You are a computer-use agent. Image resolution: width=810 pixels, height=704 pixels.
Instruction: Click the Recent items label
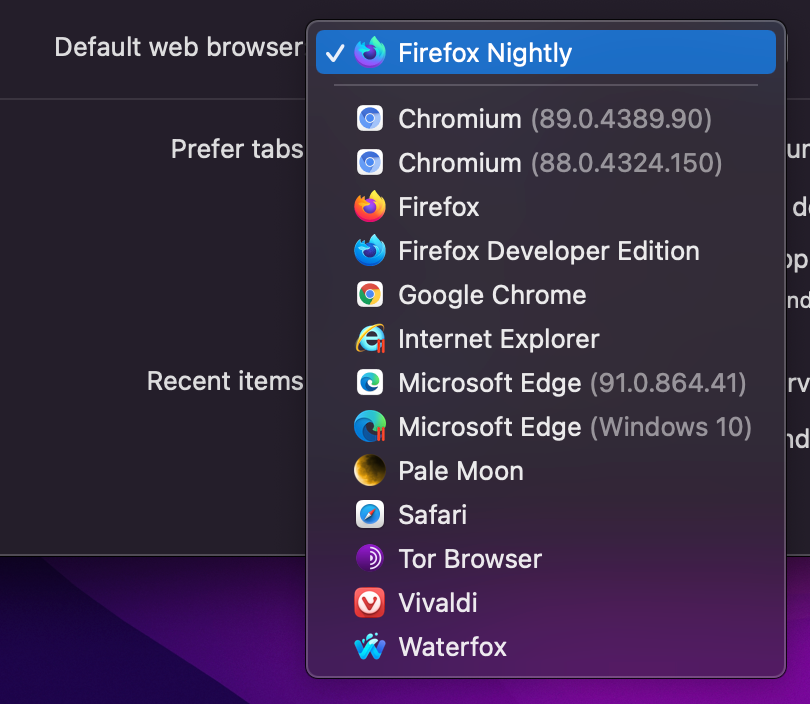pyautogui.click(x=225, y=381)
